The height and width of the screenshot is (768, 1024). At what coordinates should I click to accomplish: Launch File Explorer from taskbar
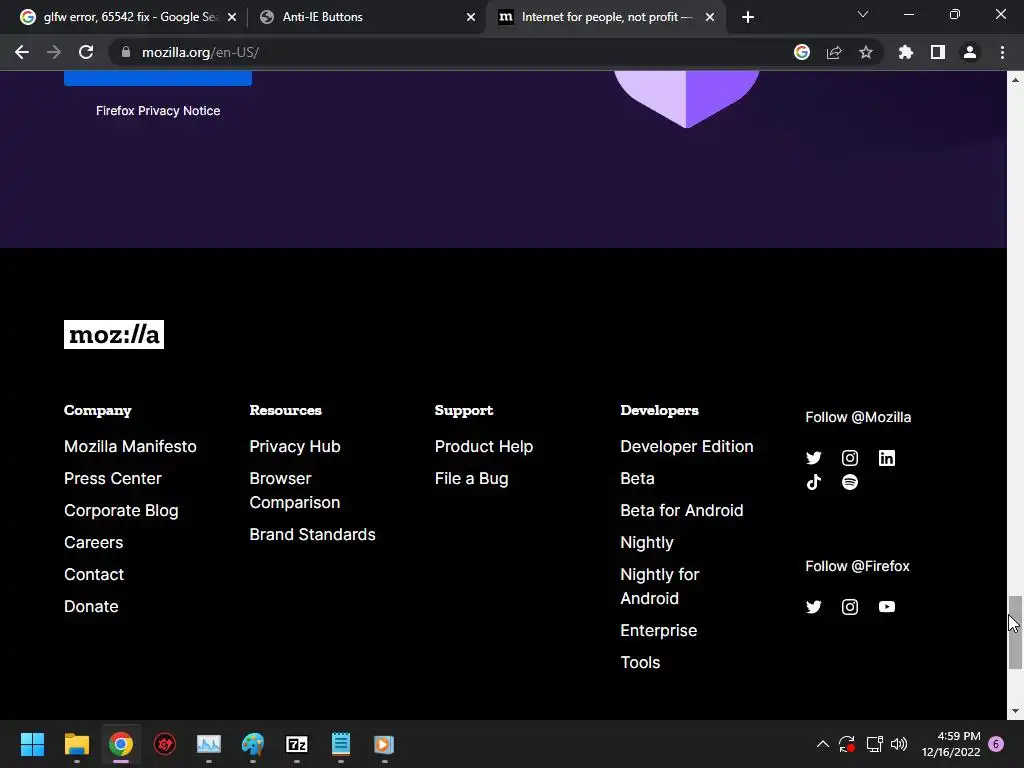coord(76,744)
